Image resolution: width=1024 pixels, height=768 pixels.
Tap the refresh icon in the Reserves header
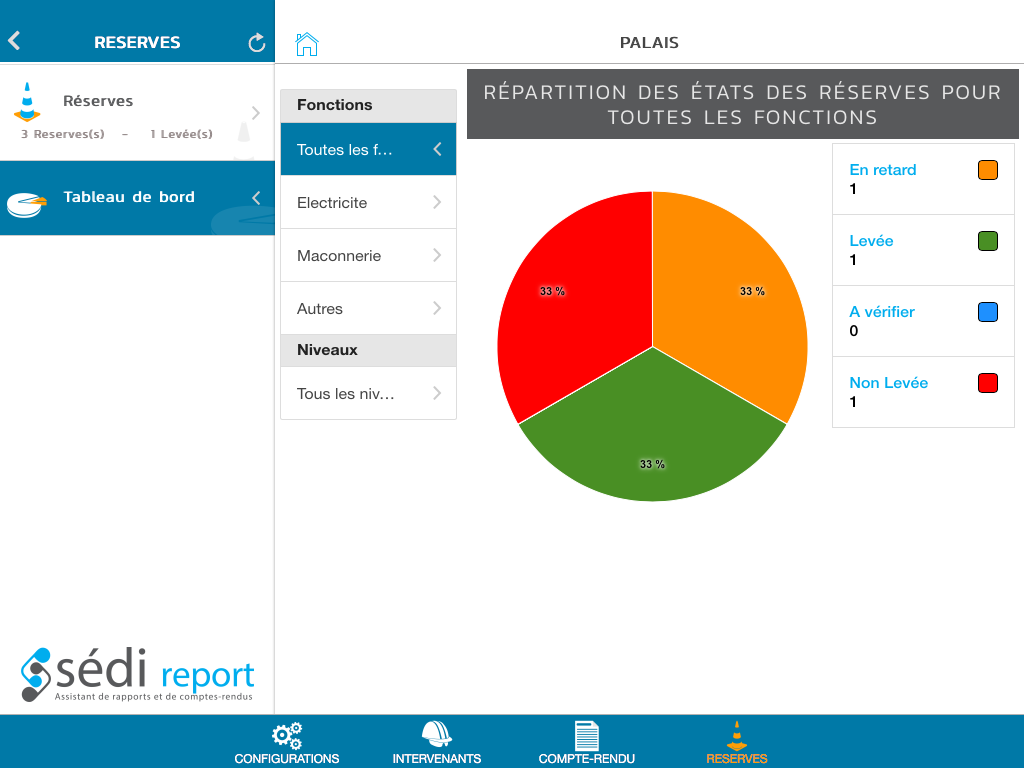(257, 43)
